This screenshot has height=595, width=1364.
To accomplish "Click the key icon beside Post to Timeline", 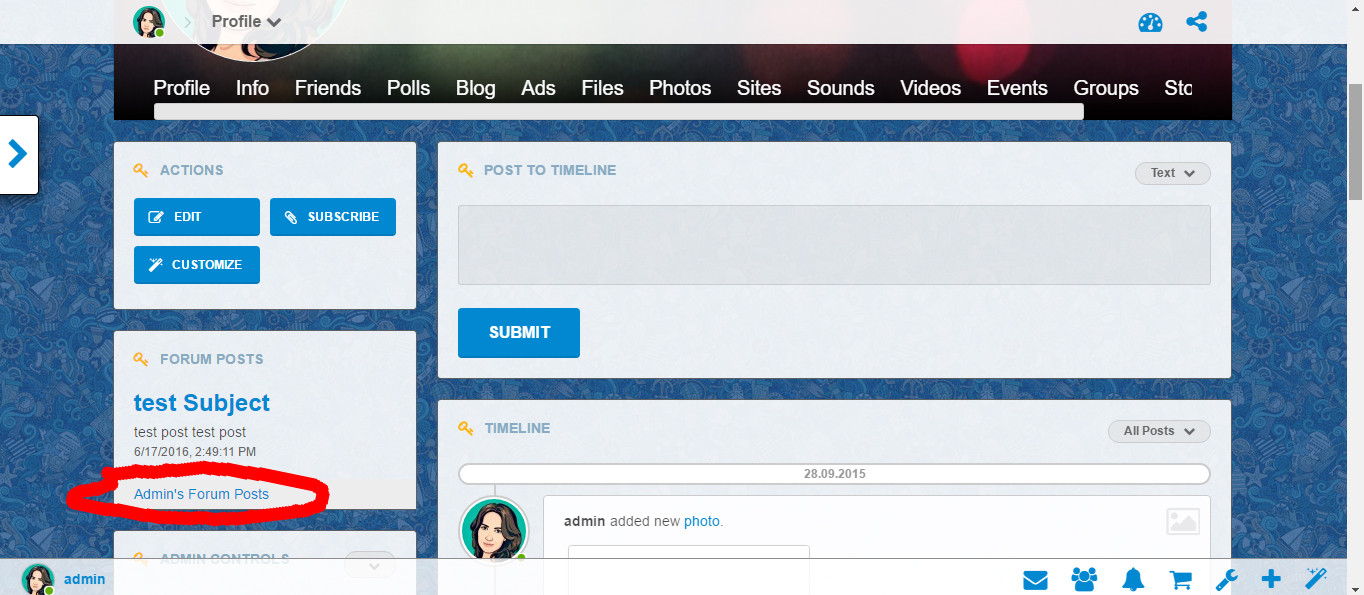I will click(465, 170).
